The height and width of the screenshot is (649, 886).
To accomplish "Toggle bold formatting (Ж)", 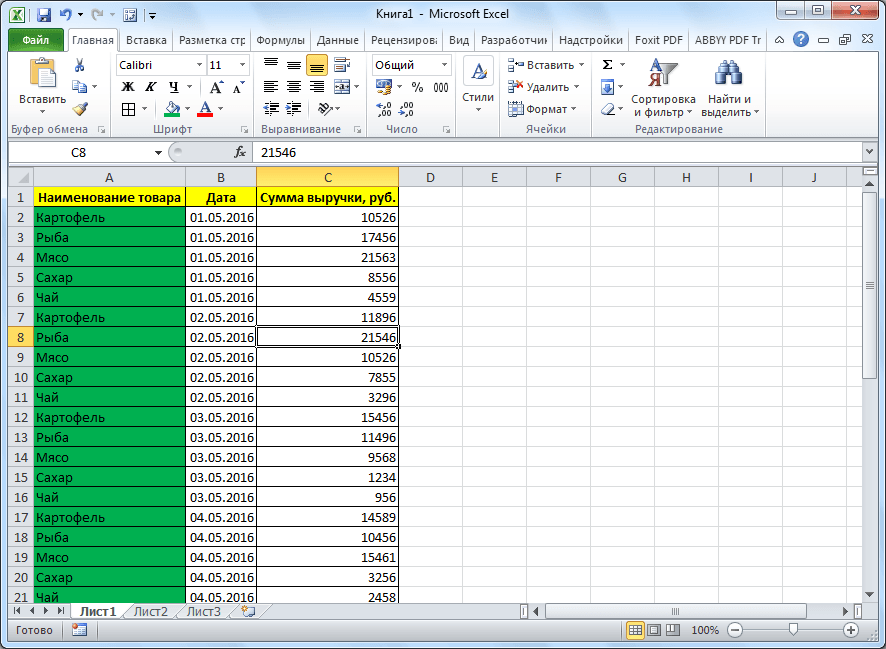I will [x=128, y=87].
